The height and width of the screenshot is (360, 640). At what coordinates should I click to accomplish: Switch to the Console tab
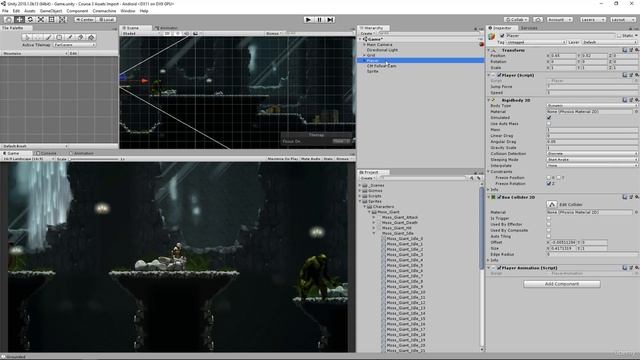tap(46, 153)
